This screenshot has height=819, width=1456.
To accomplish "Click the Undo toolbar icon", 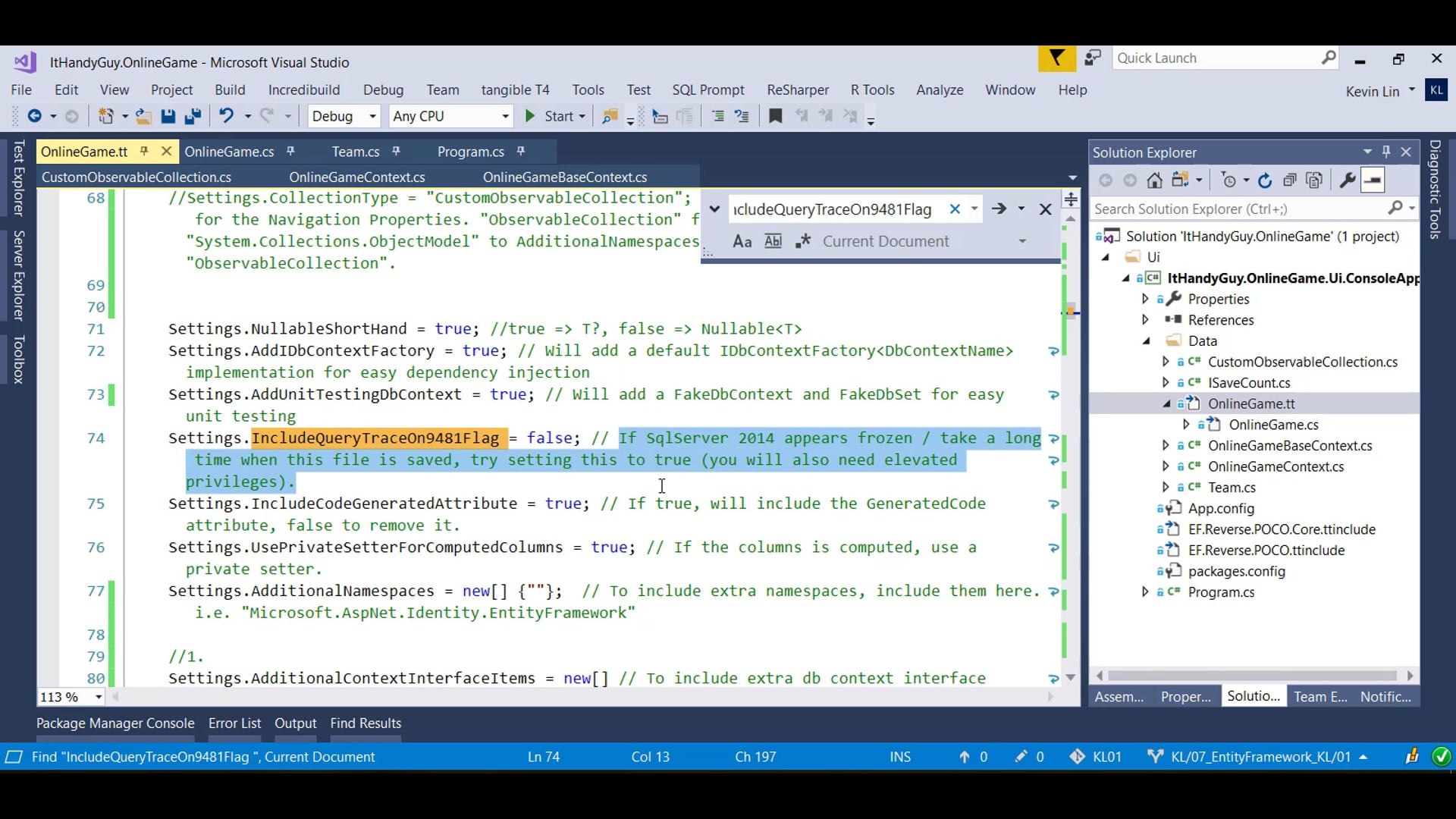I will [226, 116].
